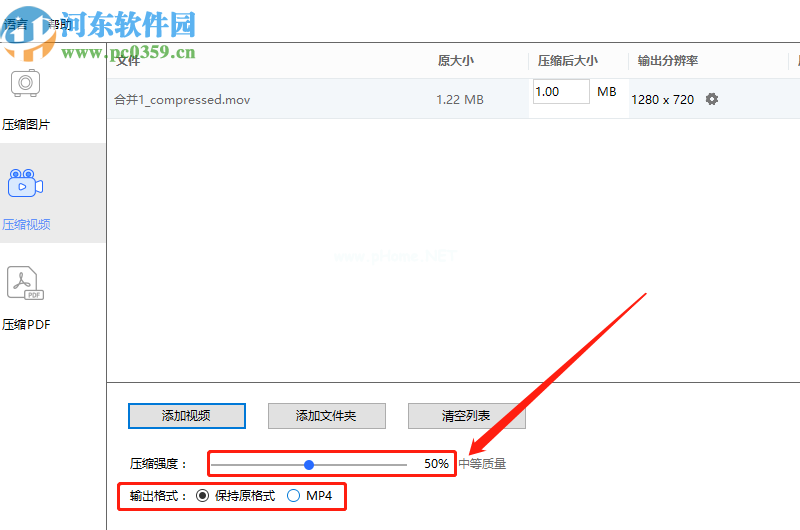Click the 输出分辨率 column header
The height and width of the screenshot is (530, 800).
coord(667,61)
